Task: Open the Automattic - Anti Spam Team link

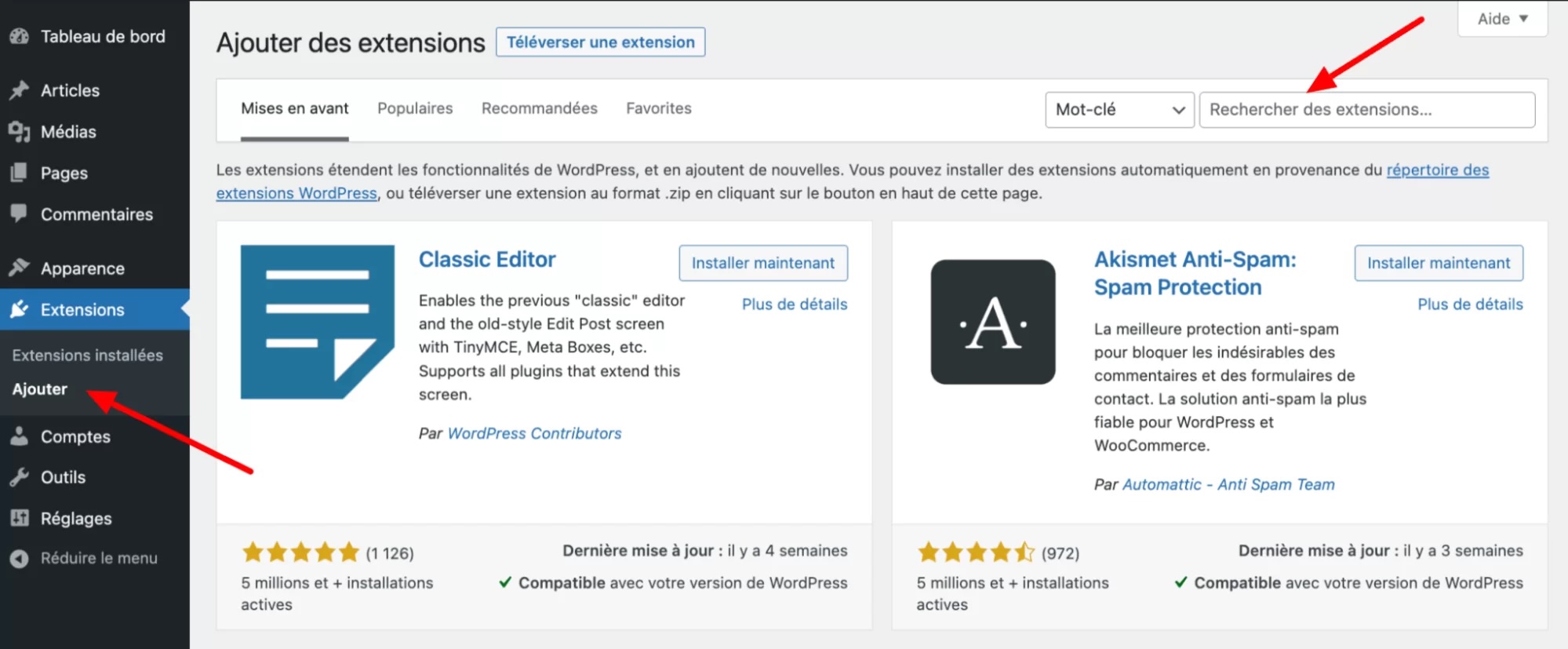Action: pos(1228,484)
